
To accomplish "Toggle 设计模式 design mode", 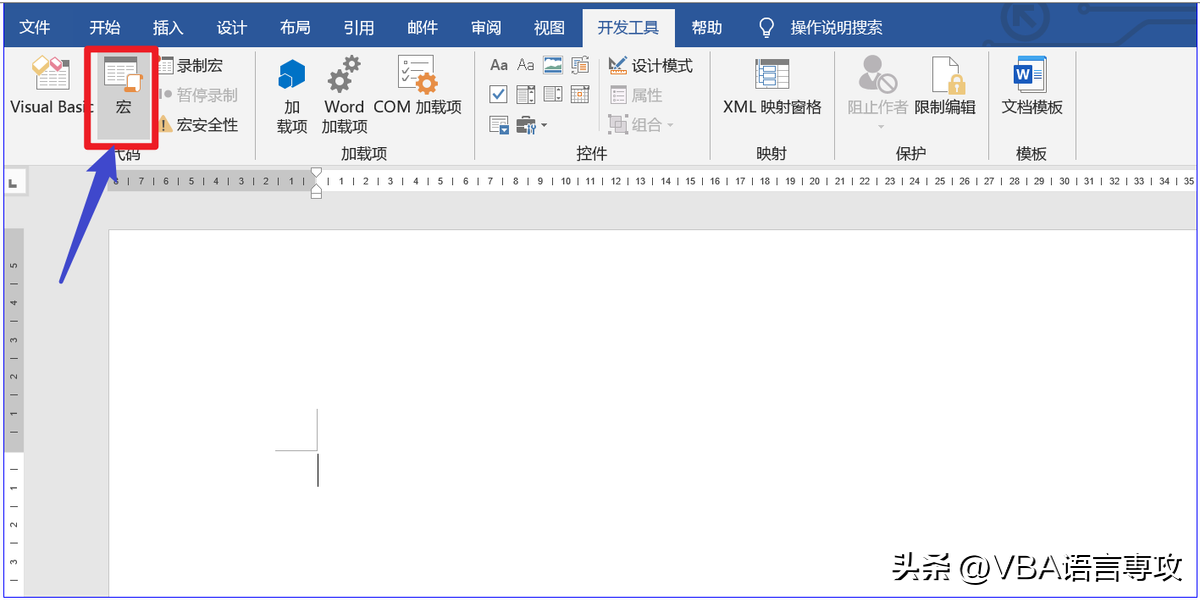I will [x=650, y=66].
